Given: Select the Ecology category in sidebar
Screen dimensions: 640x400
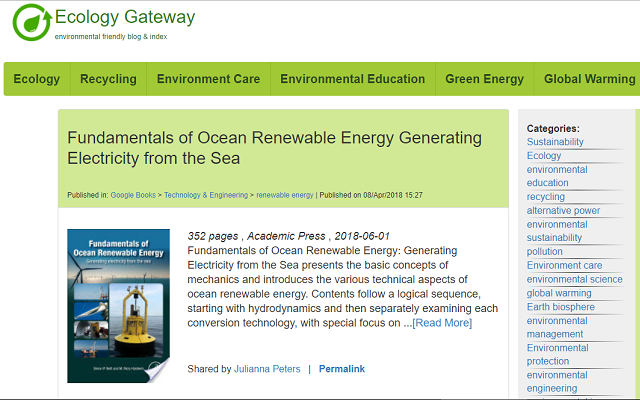Looking at the screenshot, I should (x=544, y=156).
